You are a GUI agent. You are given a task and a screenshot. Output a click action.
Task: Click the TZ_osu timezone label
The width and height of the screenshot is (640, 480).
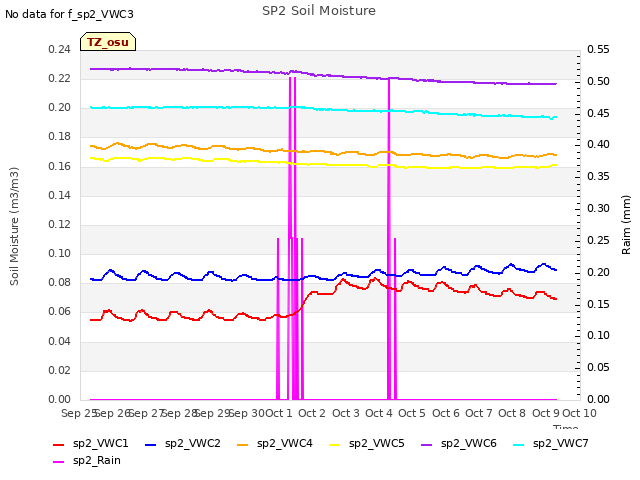(108, 42)
